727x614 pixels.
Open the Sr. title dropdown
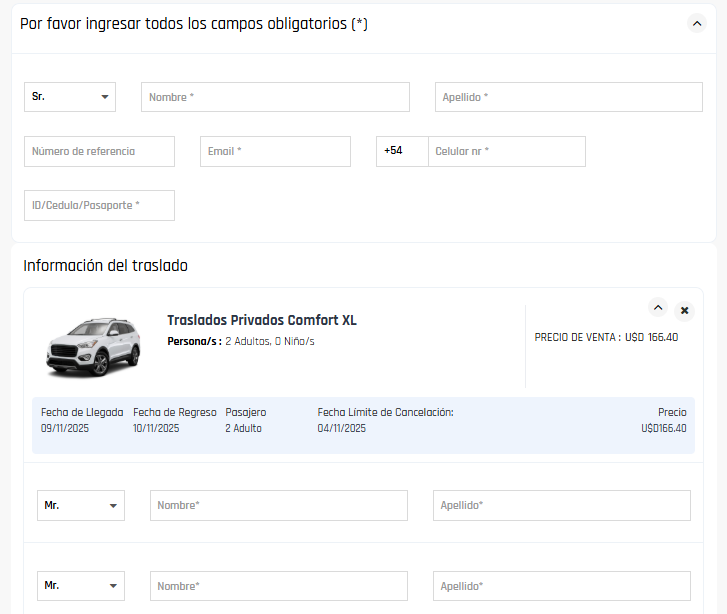70,97
